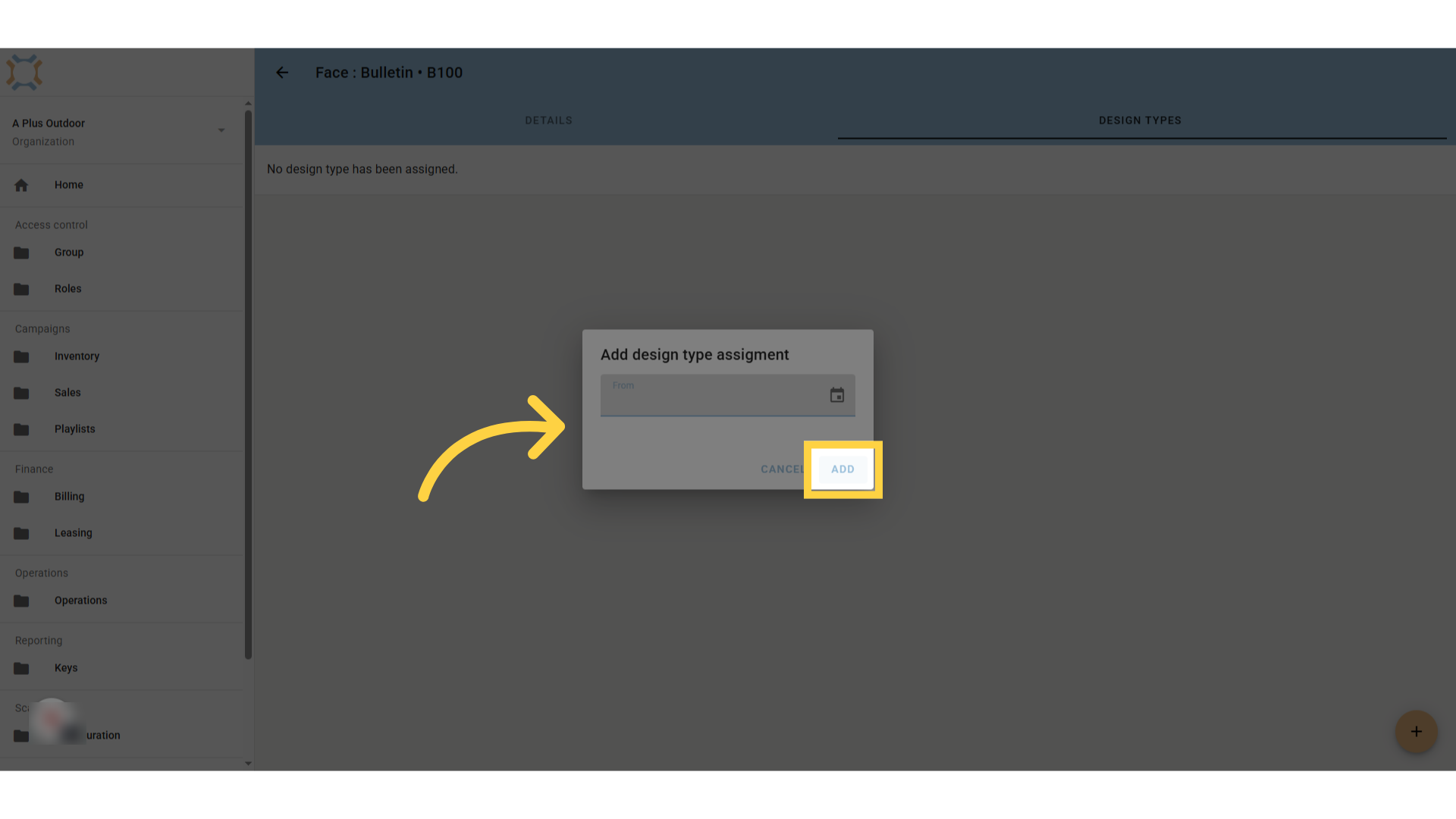Click the Sales folder icon

tap(21, 393)
